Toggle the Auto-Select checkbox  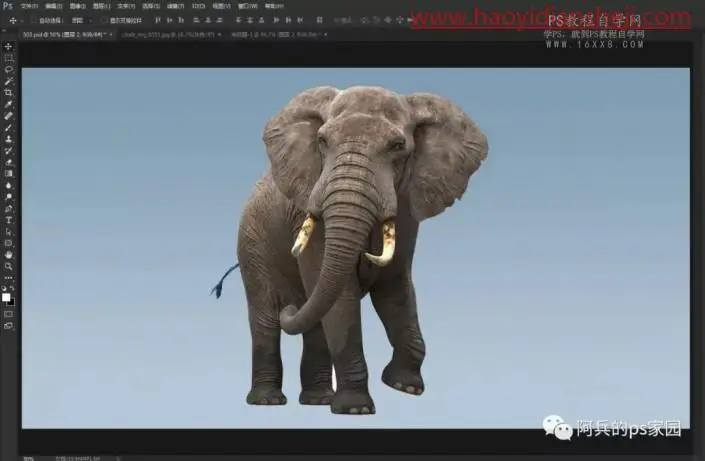point(34,20)
